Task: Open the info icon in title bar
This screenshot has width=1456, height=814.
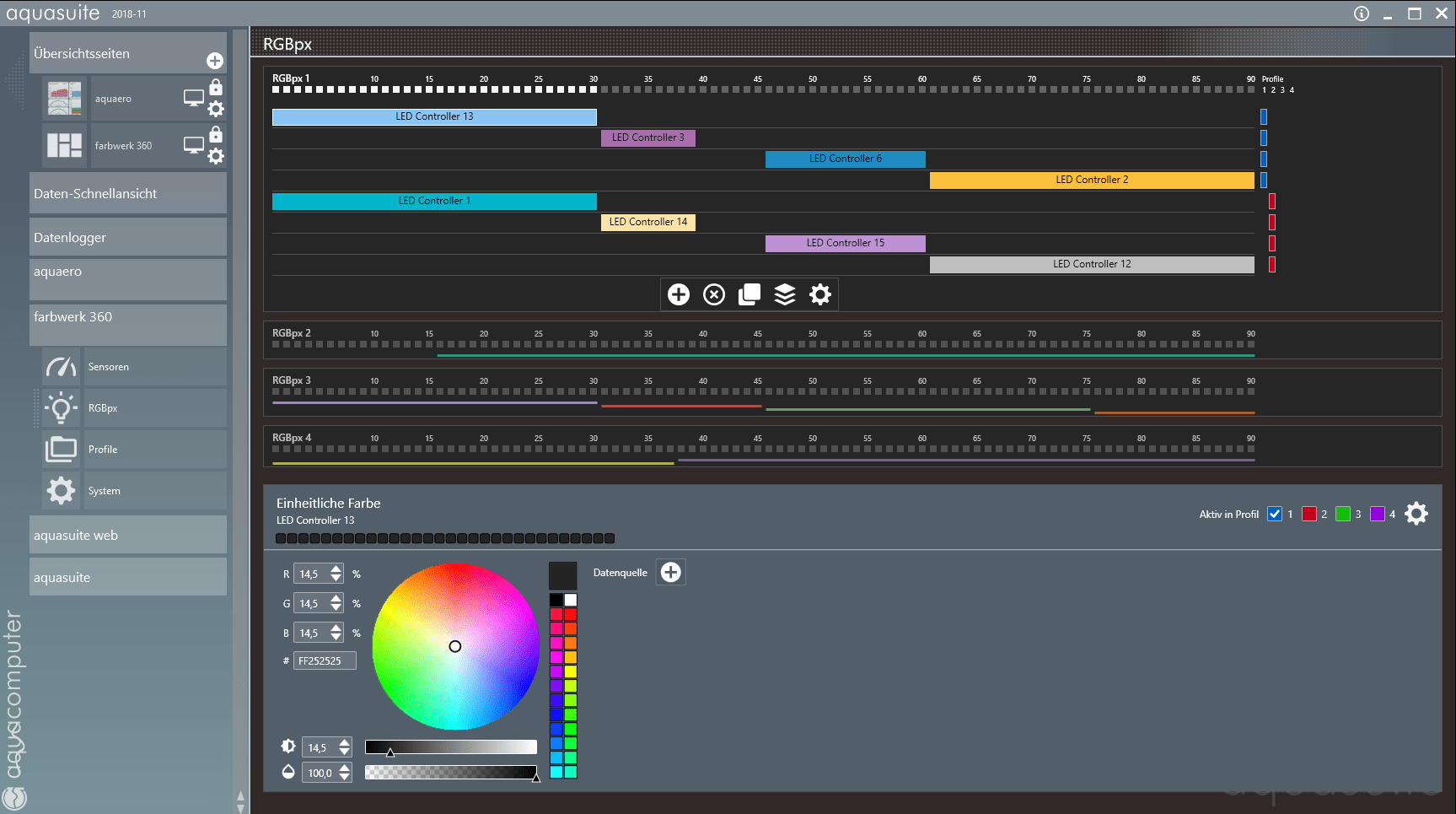Action: click(1362, 13)
